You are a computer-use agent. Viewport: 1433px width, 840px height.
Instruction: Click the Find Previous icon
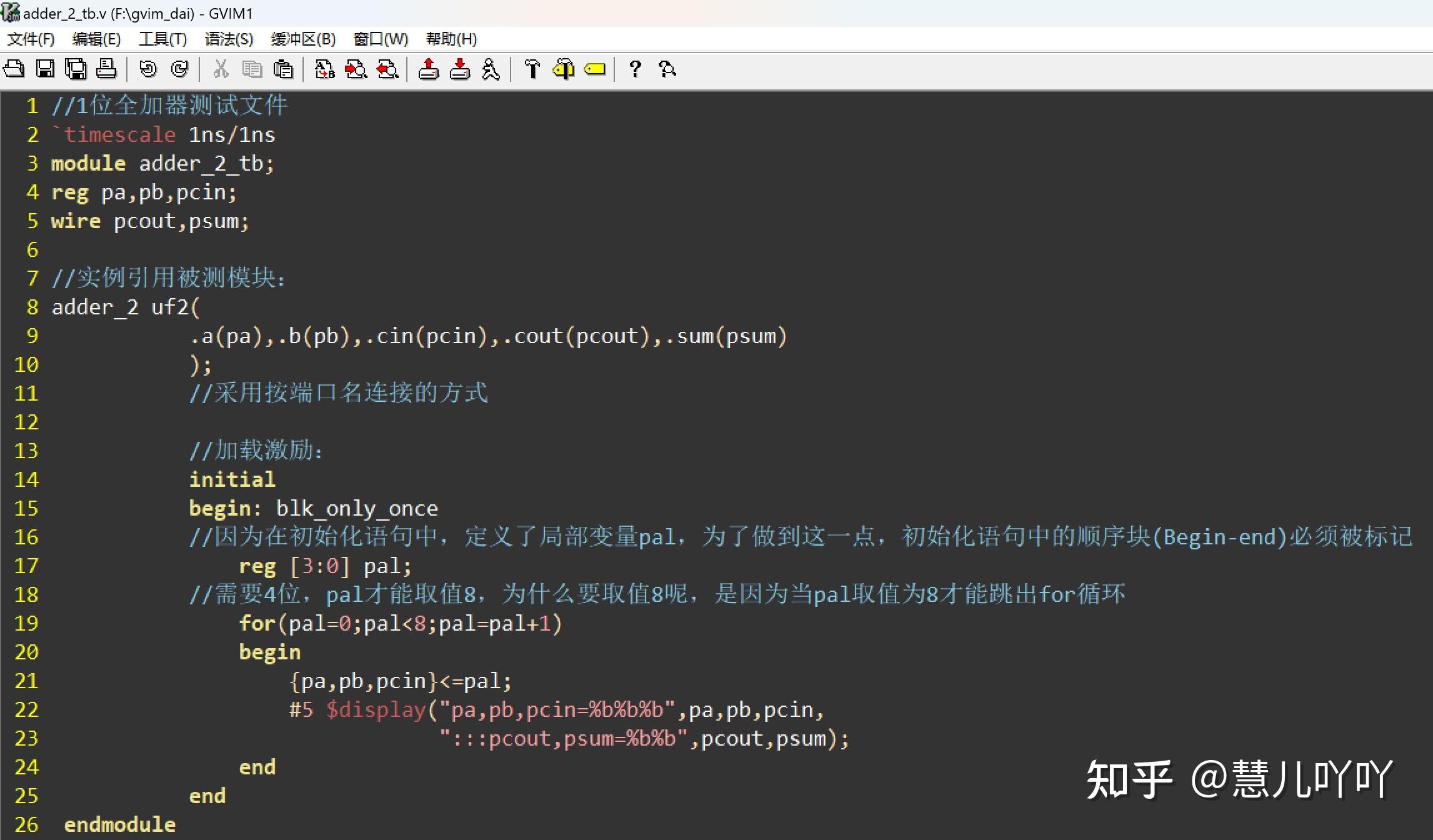pos(387,69)
